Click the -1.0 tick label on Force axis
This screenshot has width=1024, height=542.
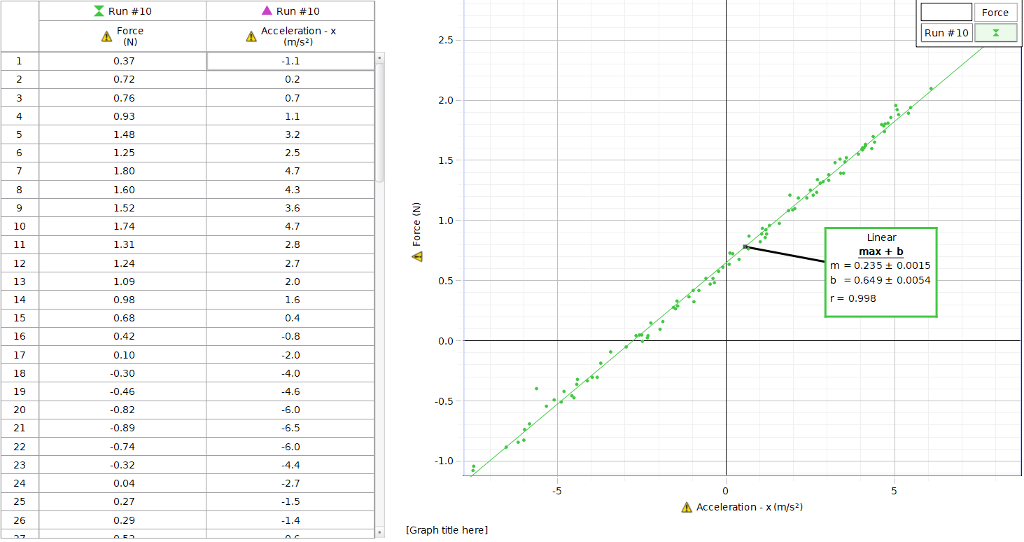[x=444, y=461]
